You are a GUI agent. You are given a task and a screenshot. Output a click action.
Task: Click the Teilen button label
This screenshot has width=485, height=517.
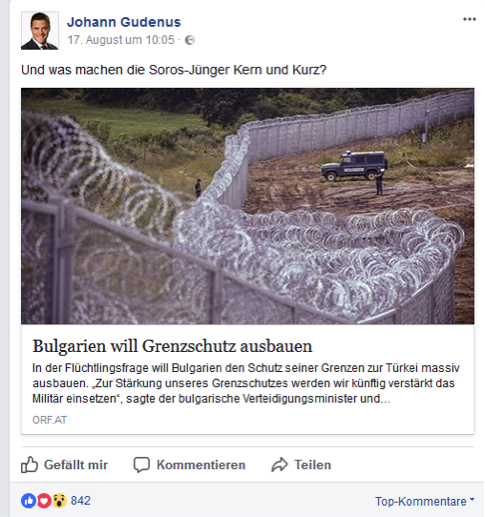point(313,465)
